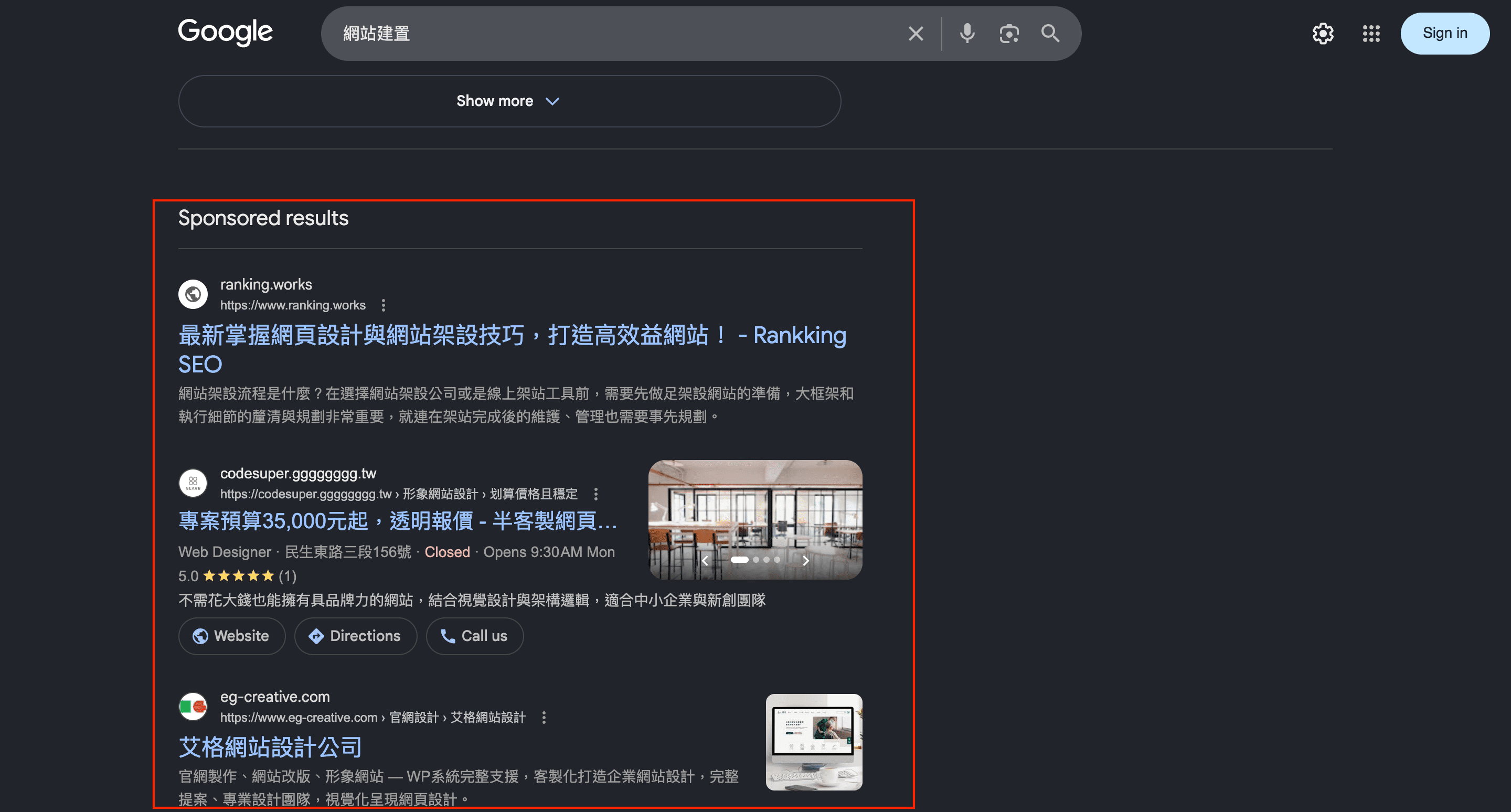
Task: Click the Sign in button
Action: point(1445,34)
